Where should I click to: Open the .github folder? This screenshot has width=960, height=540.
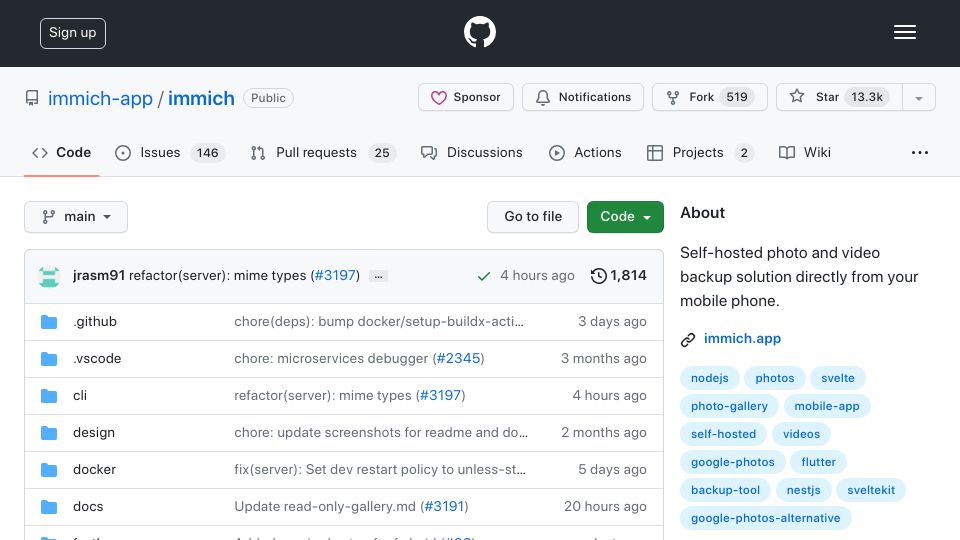95,321
